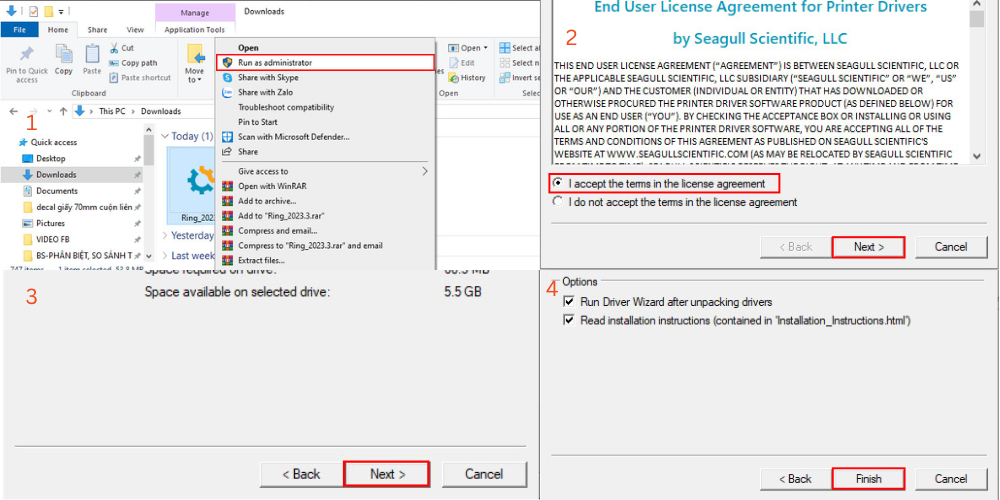The width and height of the screenshot is (1000, 500).
Task: Click new folder icon in title bar
Action: coord(48,11)
